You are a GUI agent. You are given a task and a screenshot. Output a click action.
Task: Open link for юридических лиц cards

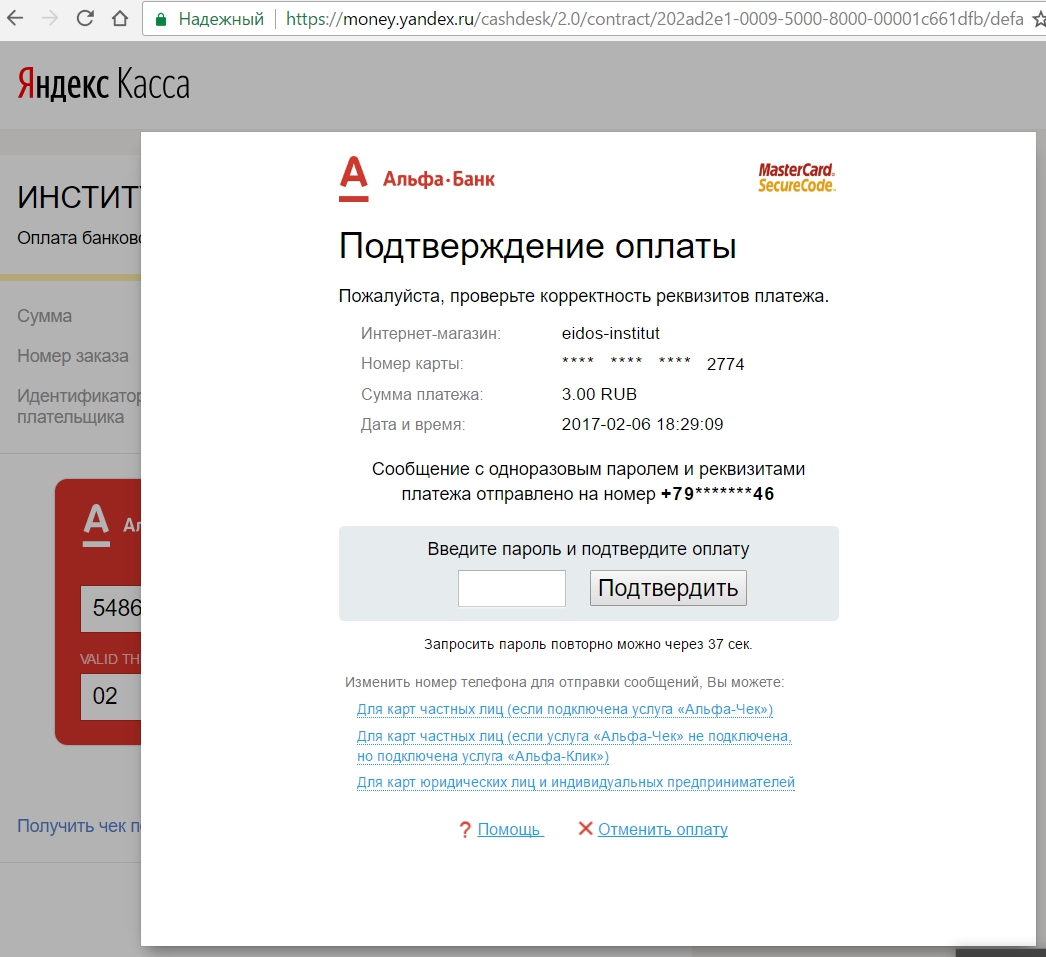pyautogui.click(x=576, y=782)
